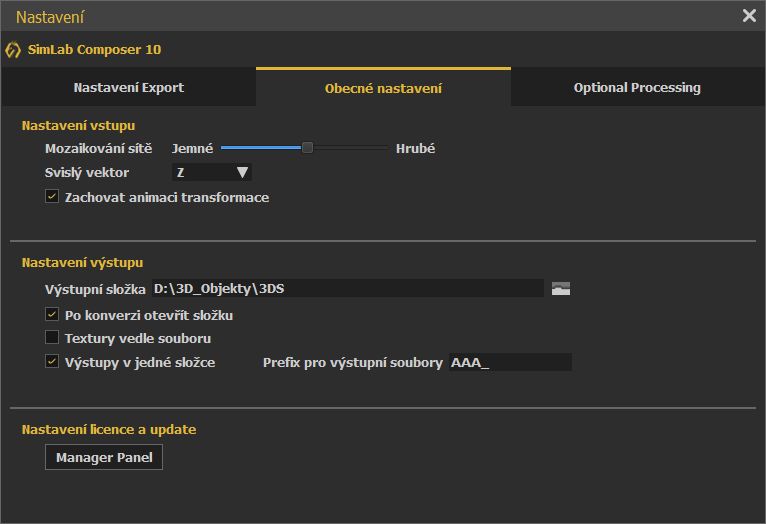Toggle Zachovat animaci transformace checkbox
The image size is (766, 524).
tap(52, 196)
